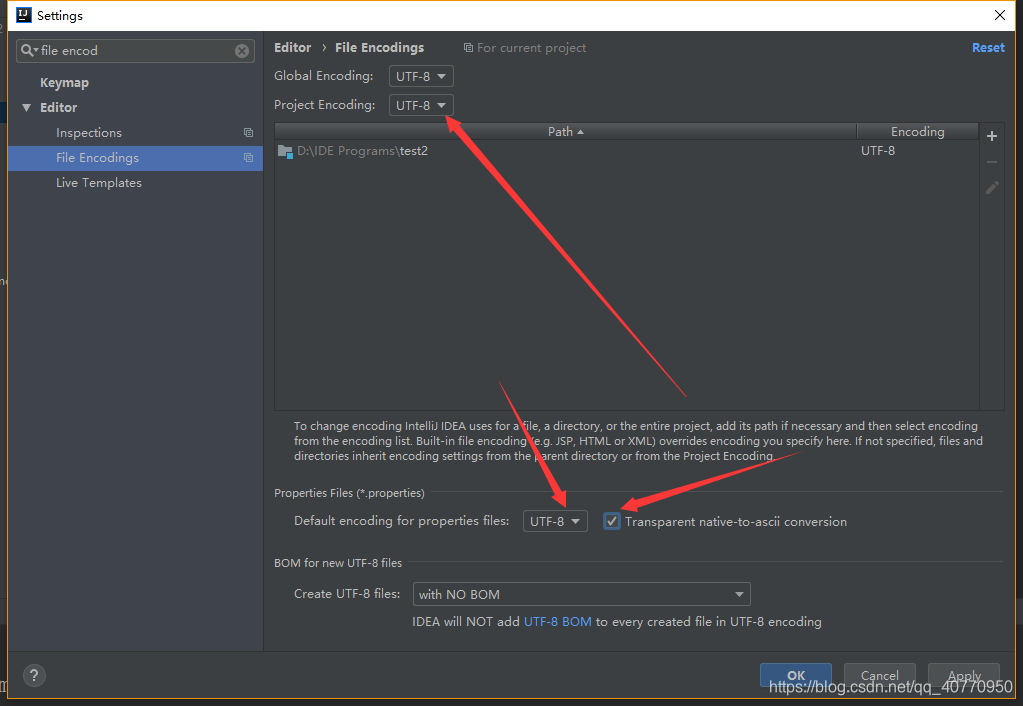
Task: Sort the table by Path column
Action: click(x=565, y=132)
